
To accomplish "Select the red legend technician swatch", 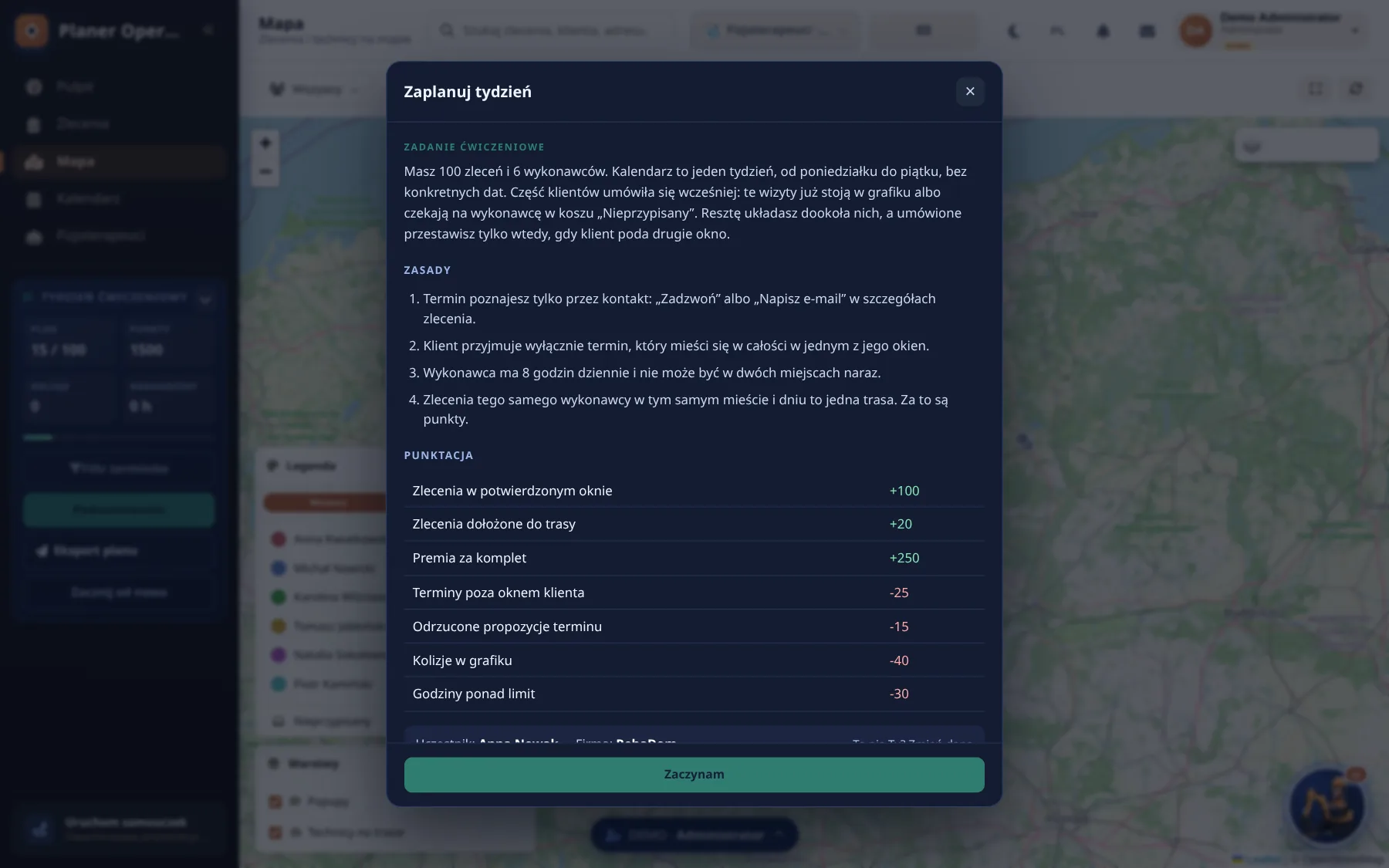I will click(x=279, y=539).
